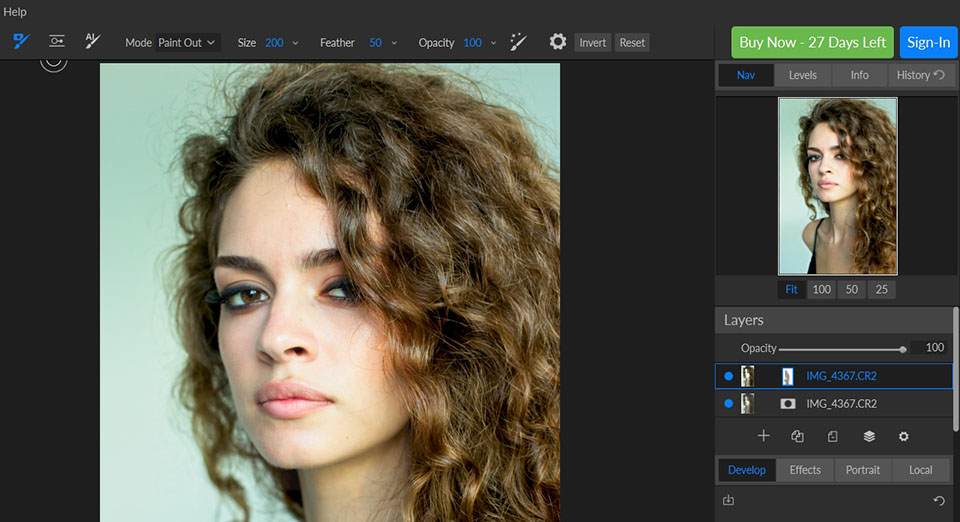
Task: Select the masking bug gradient tool
Action: 57,41
